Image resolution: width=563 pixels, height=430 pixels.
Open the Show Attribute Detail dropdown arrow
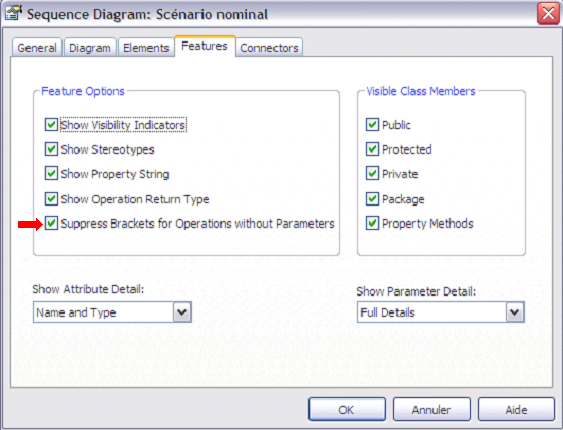(182, 312)
